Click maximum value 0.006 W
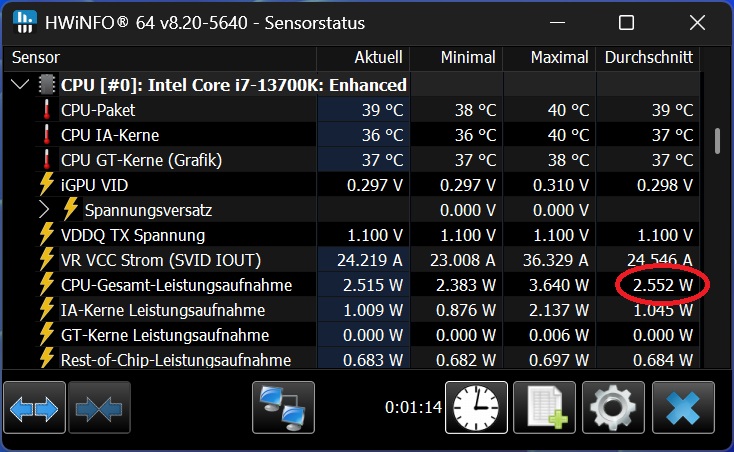734x452 pixels. [559, 335]
